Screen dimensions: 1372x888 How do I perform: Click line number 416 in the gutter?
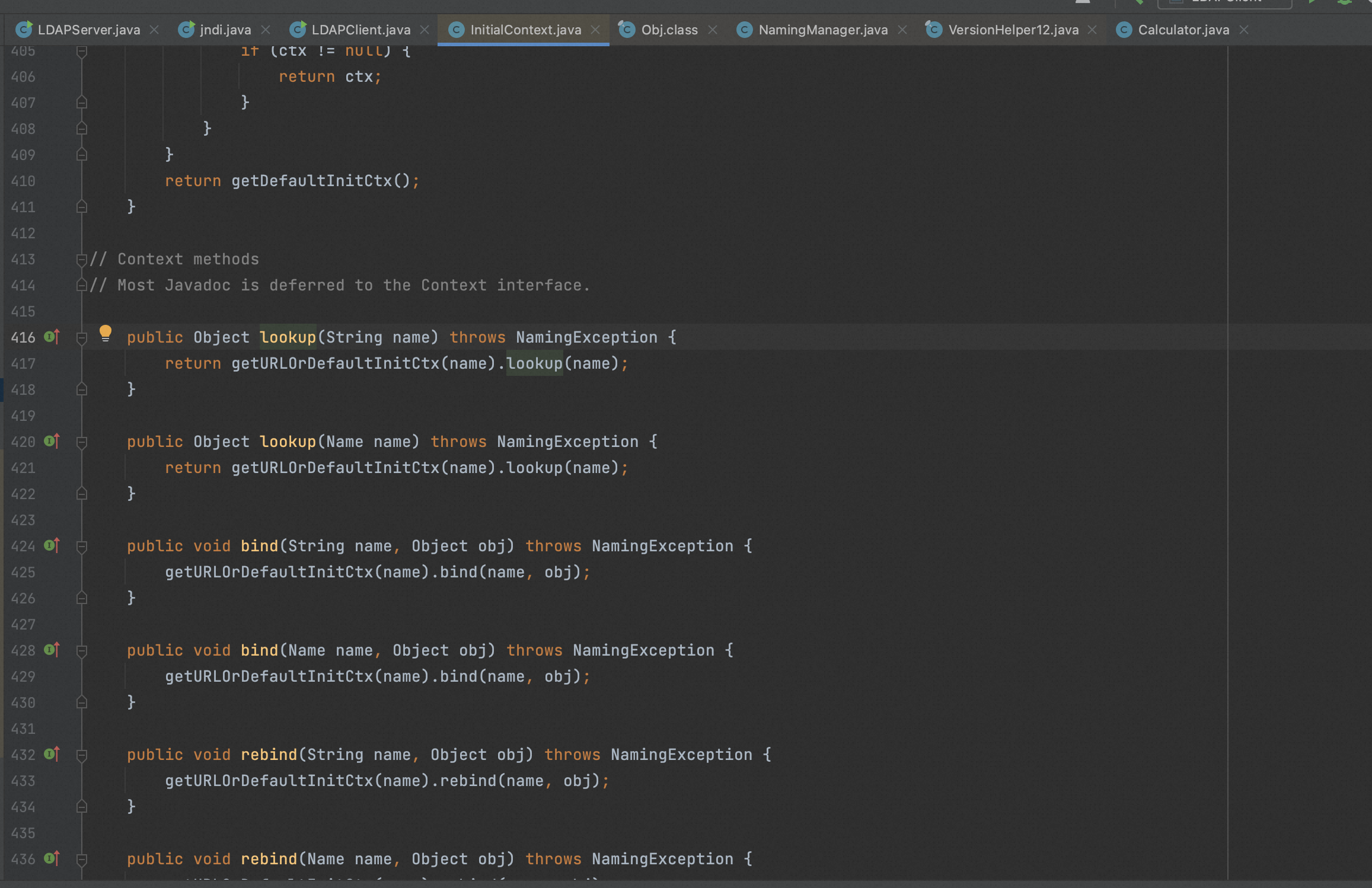(23, 337)
